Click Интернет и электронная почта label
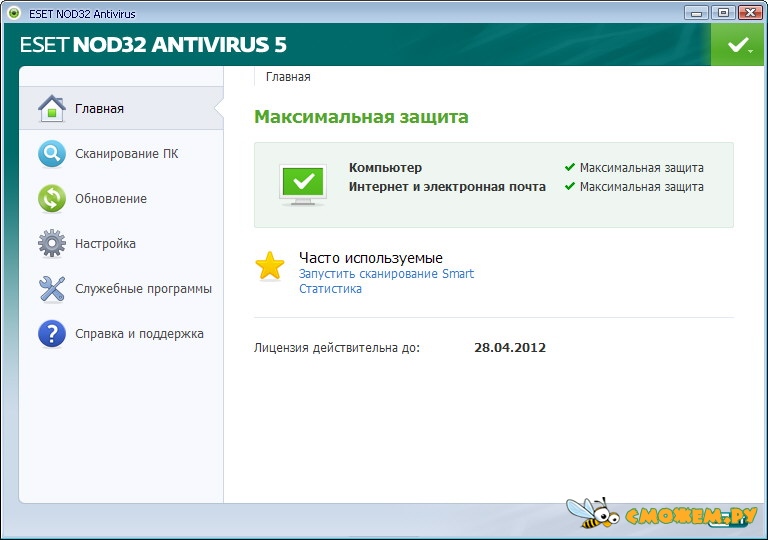The height and width of the screenshot is (540, 768). [447, 187]
